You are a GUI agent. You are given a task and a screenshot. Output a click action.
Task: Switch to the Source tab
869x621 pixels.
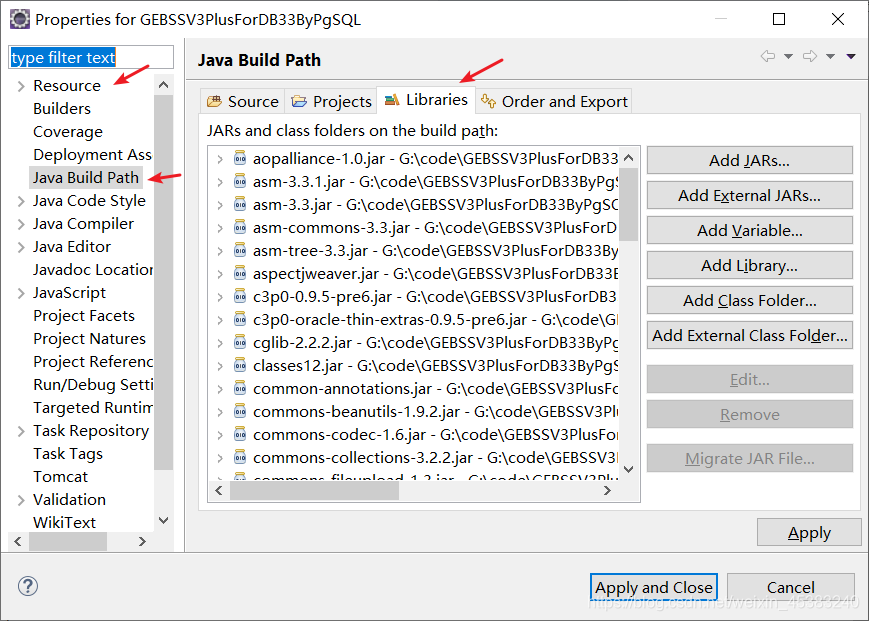pos(243,101)
